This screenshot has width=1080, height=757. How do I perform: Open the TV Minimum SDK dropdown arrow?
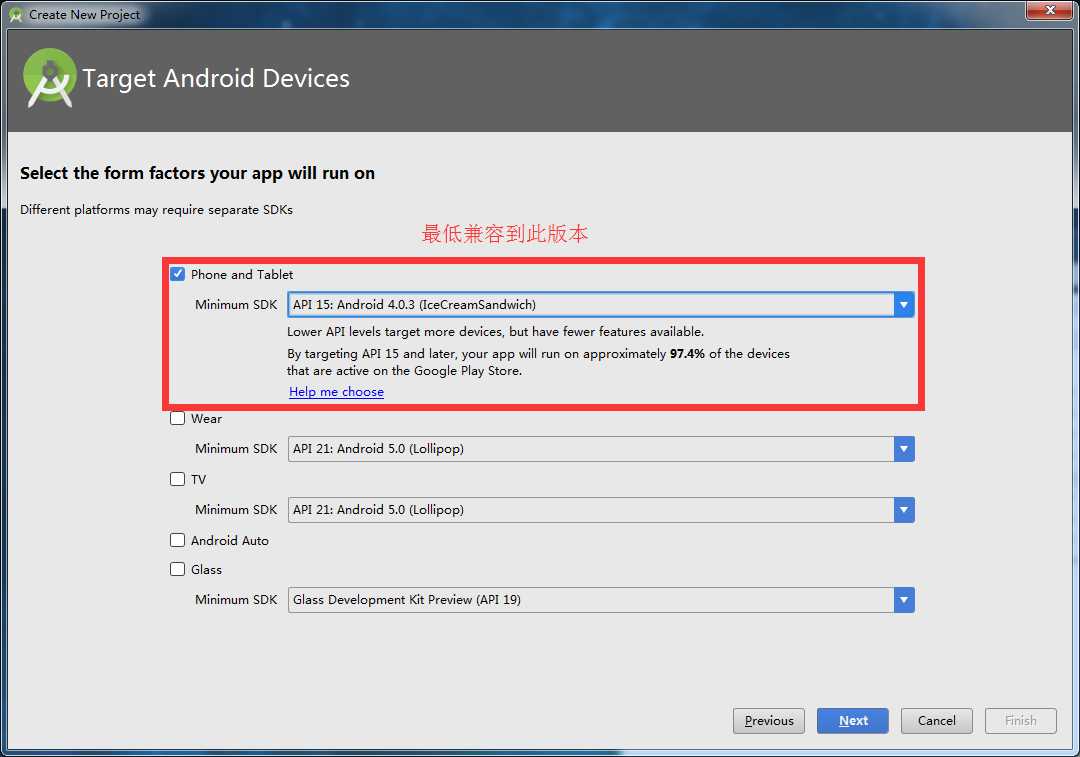pyautogui.click(x=904, y=510)
